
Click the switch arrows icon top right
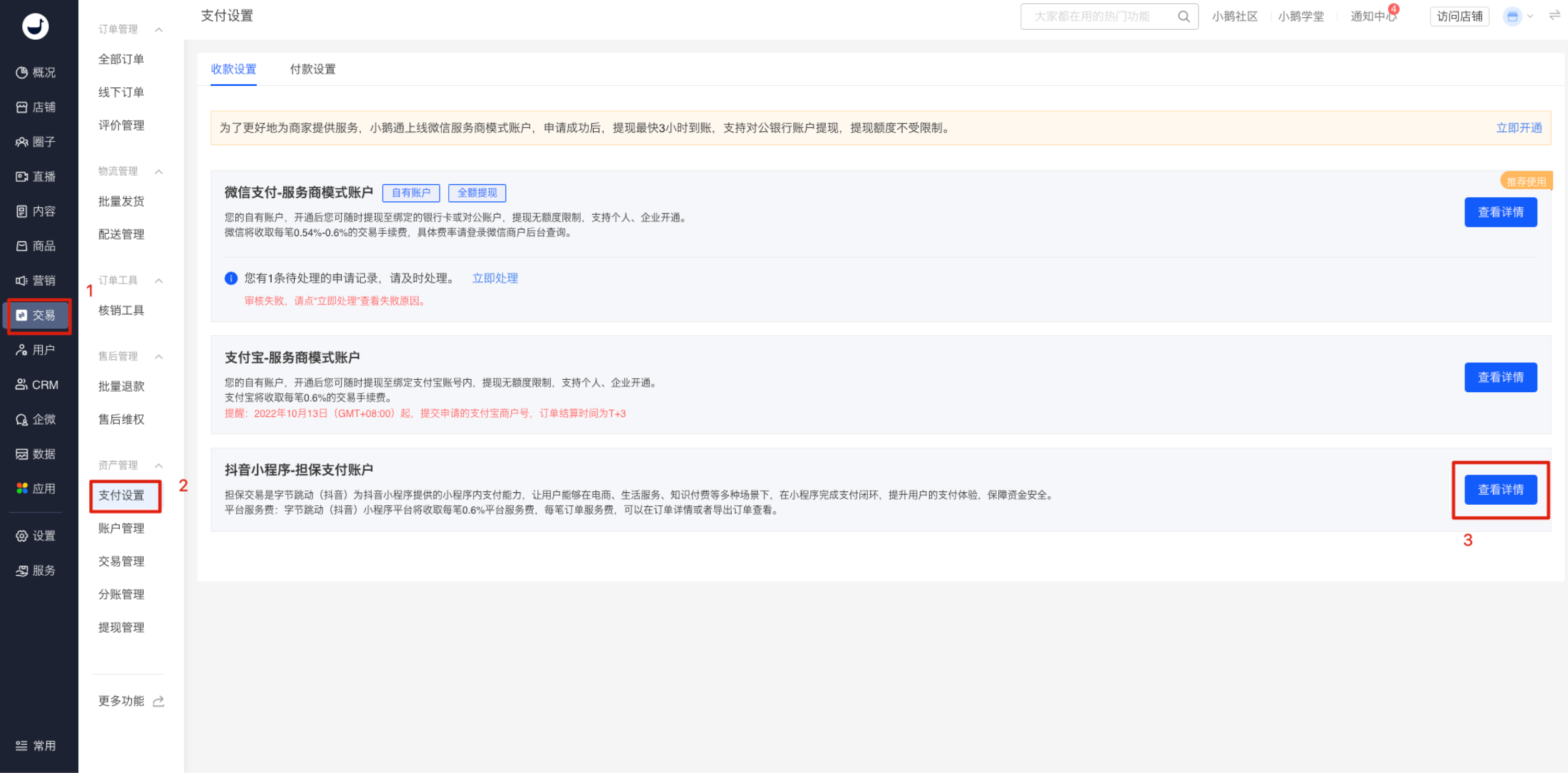pyautogui.click(x=1554, y=16)
